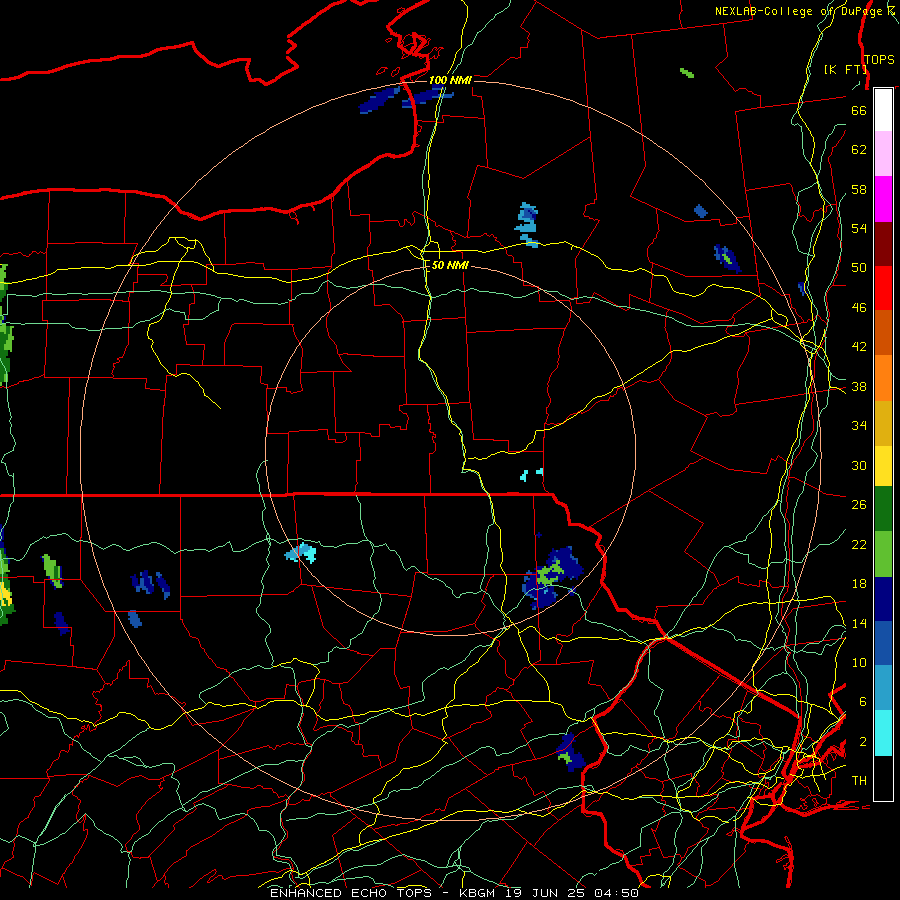900x900 pixels.
Task: Click the light blue echo north of the 50 NMI ring
Action: click(x=527, y=224)
